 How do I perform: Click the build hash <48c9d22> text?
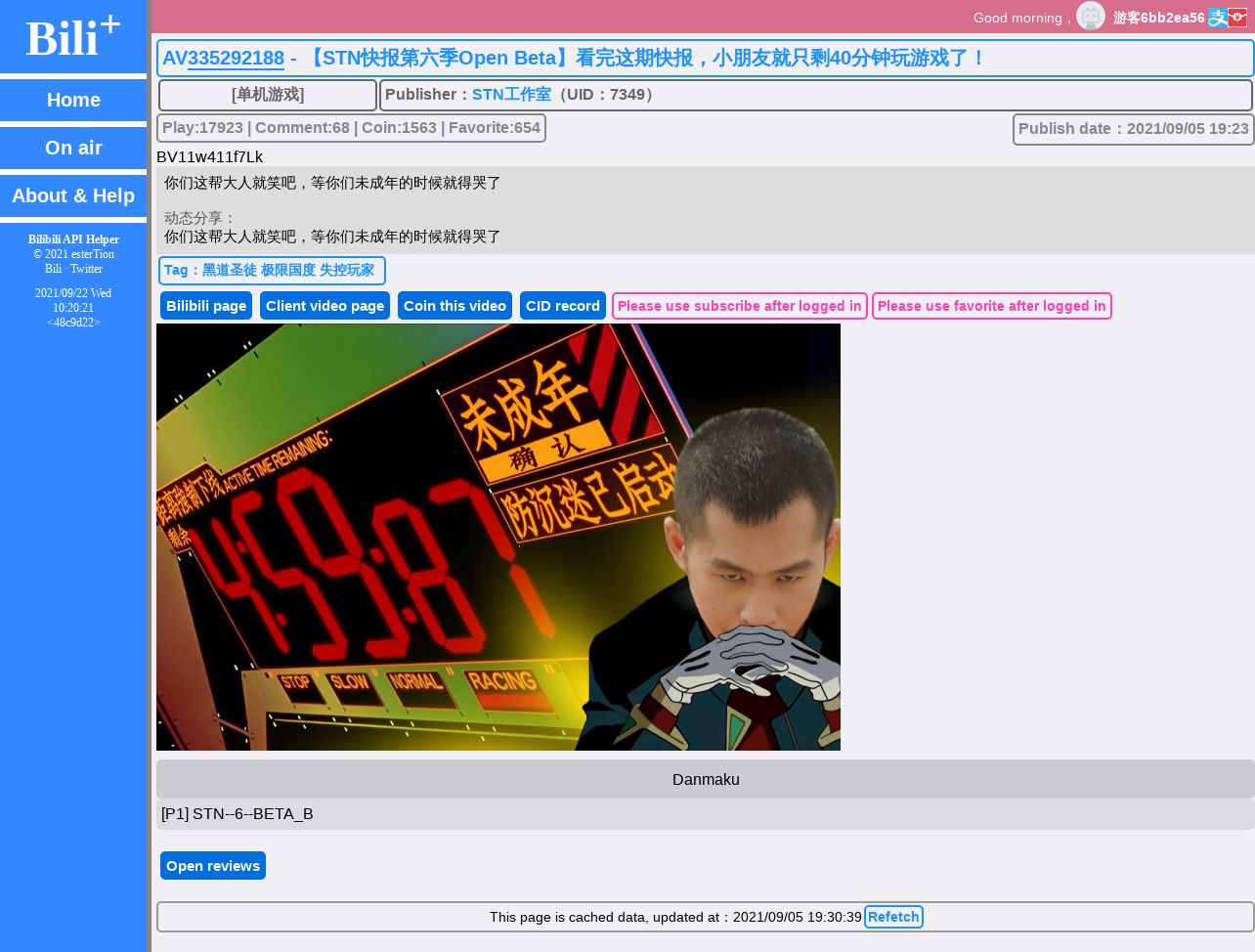point(73,323)
